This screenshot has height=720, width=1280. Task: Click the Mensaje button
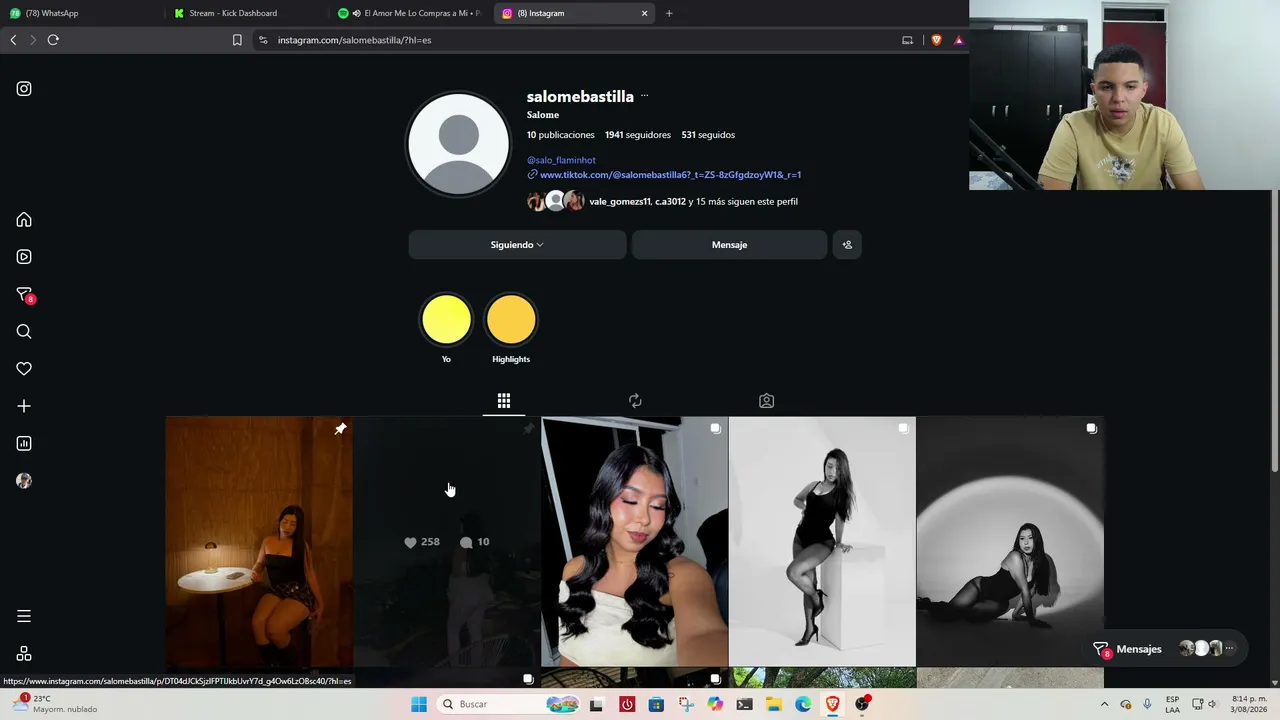[x=729, y=245]
